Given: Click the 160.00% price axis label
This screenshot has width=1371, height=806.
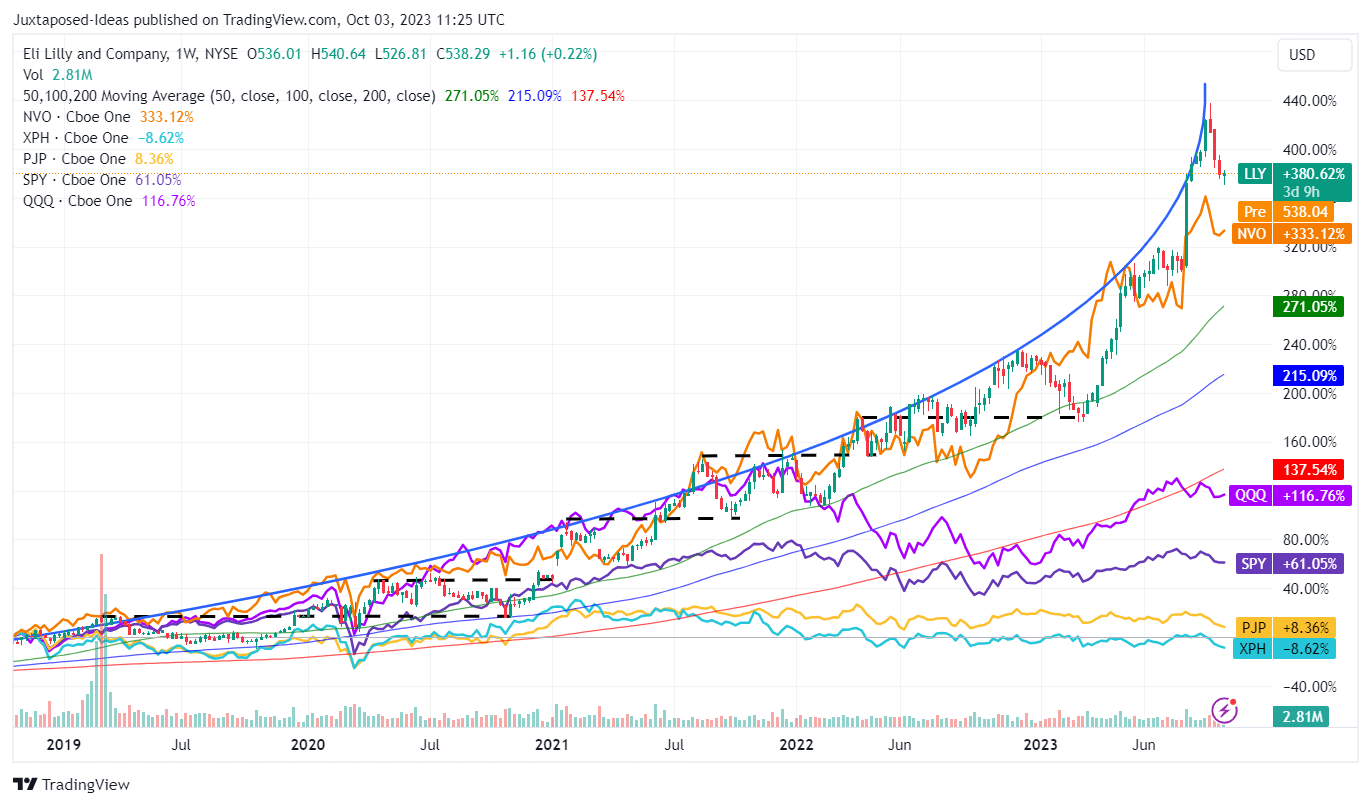Looking at the screenshot, I should coord(1308,442).
